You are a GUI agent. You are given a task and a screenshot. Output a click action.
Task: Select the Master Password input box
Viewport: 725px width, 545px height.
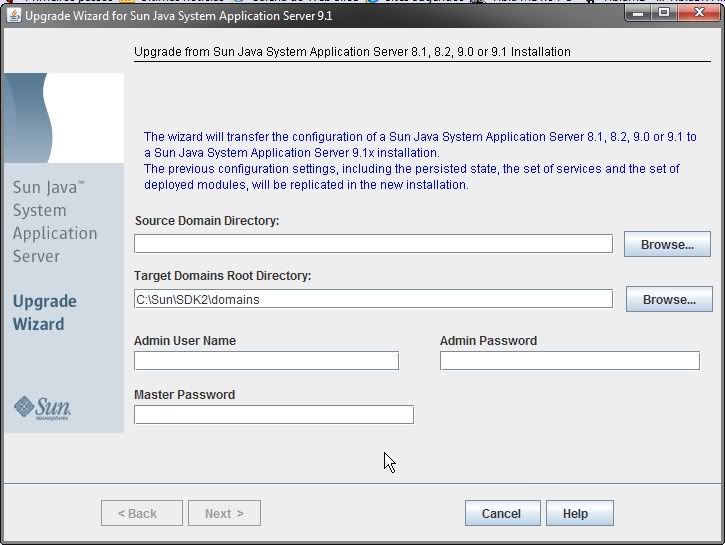[x=273, y=415]
